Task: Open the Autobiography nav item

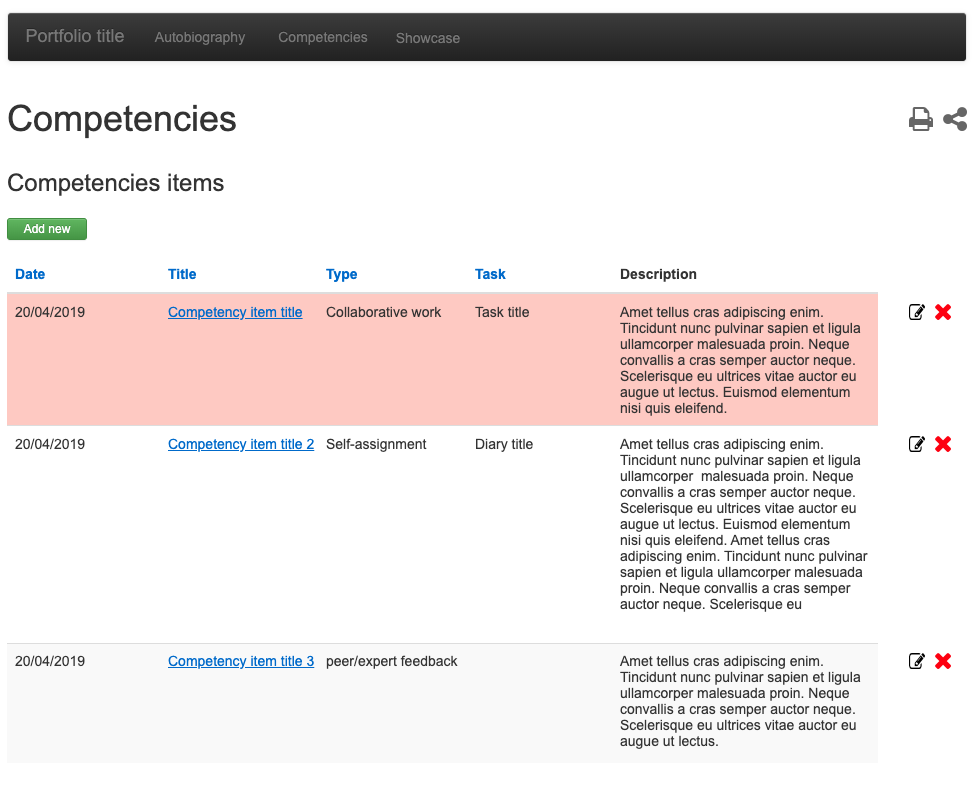Action: [200, 38]
